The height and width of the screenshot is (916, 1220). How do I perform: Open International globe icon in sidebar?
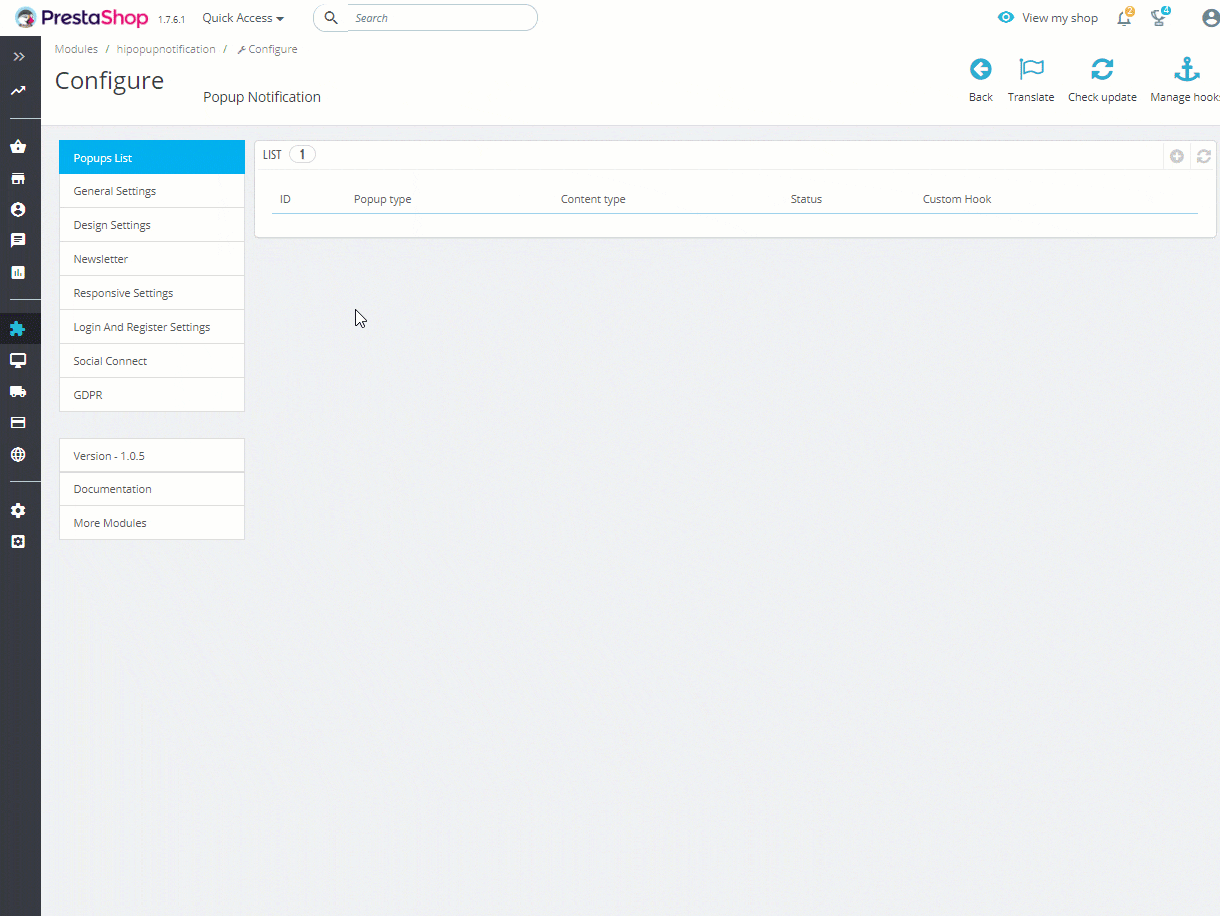coord(18,454)
